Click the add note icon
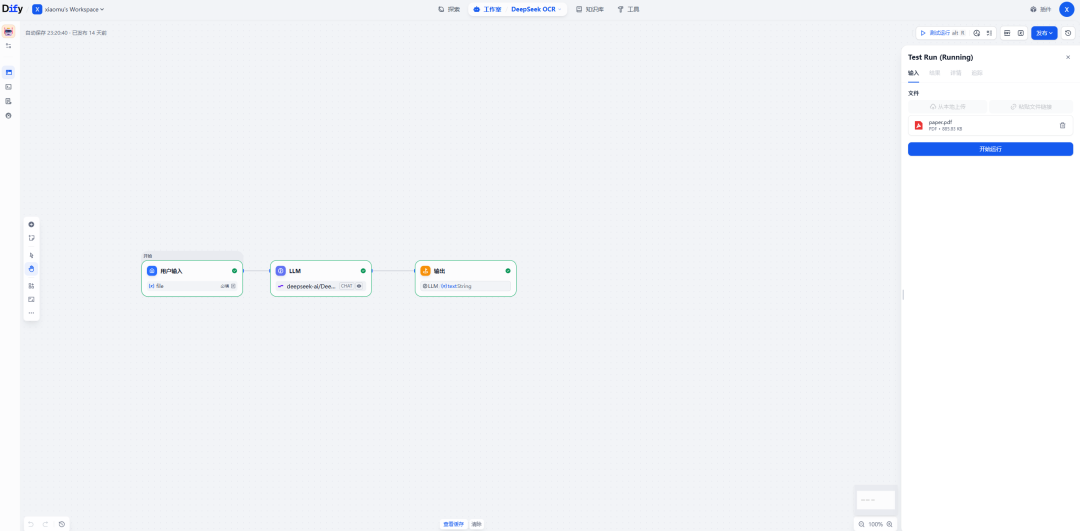The width and height of the screenshot is (1080, 531). 31,238
